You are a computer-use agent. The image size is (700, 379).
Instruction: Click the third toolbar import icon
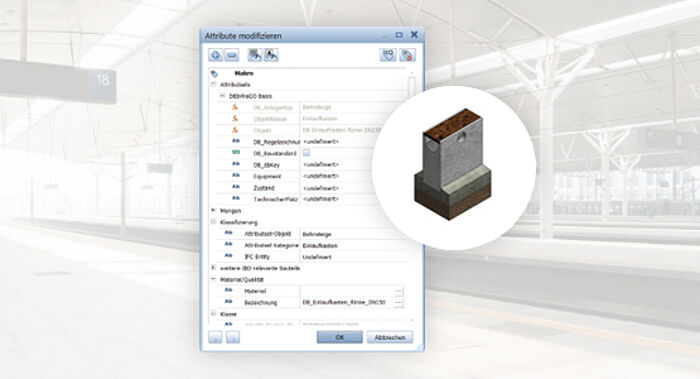coord(255,55)
